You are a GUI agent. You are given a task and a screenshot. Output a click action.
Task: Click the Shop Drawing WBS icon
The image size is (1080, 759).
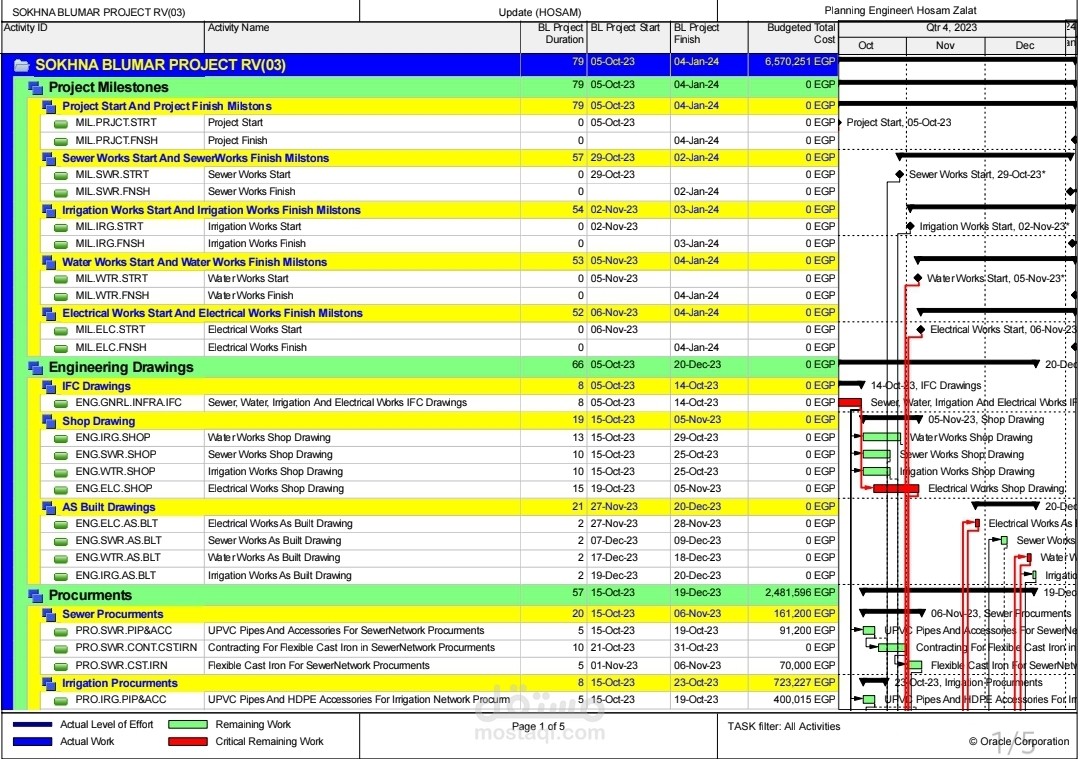(x=49, y=421)
